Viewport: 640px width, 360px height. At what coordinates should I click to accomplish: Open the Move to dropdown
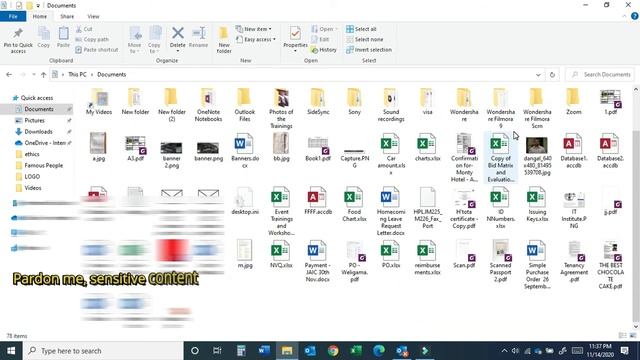point(134,40)
